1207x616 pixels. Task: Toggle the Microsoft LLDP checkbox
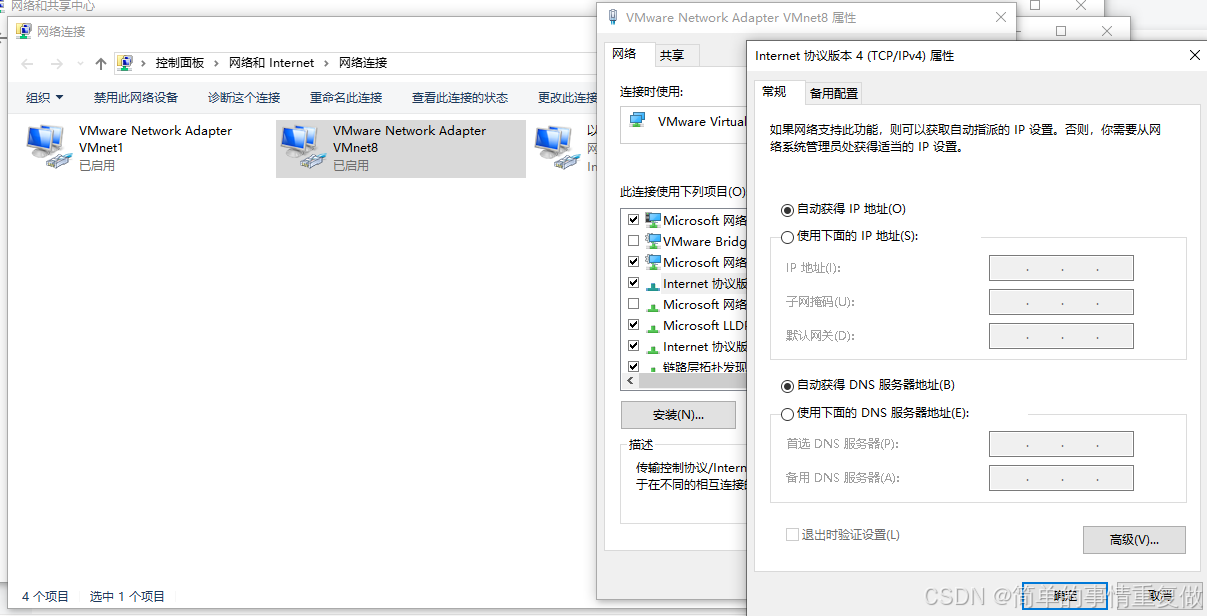click(633, 325)
